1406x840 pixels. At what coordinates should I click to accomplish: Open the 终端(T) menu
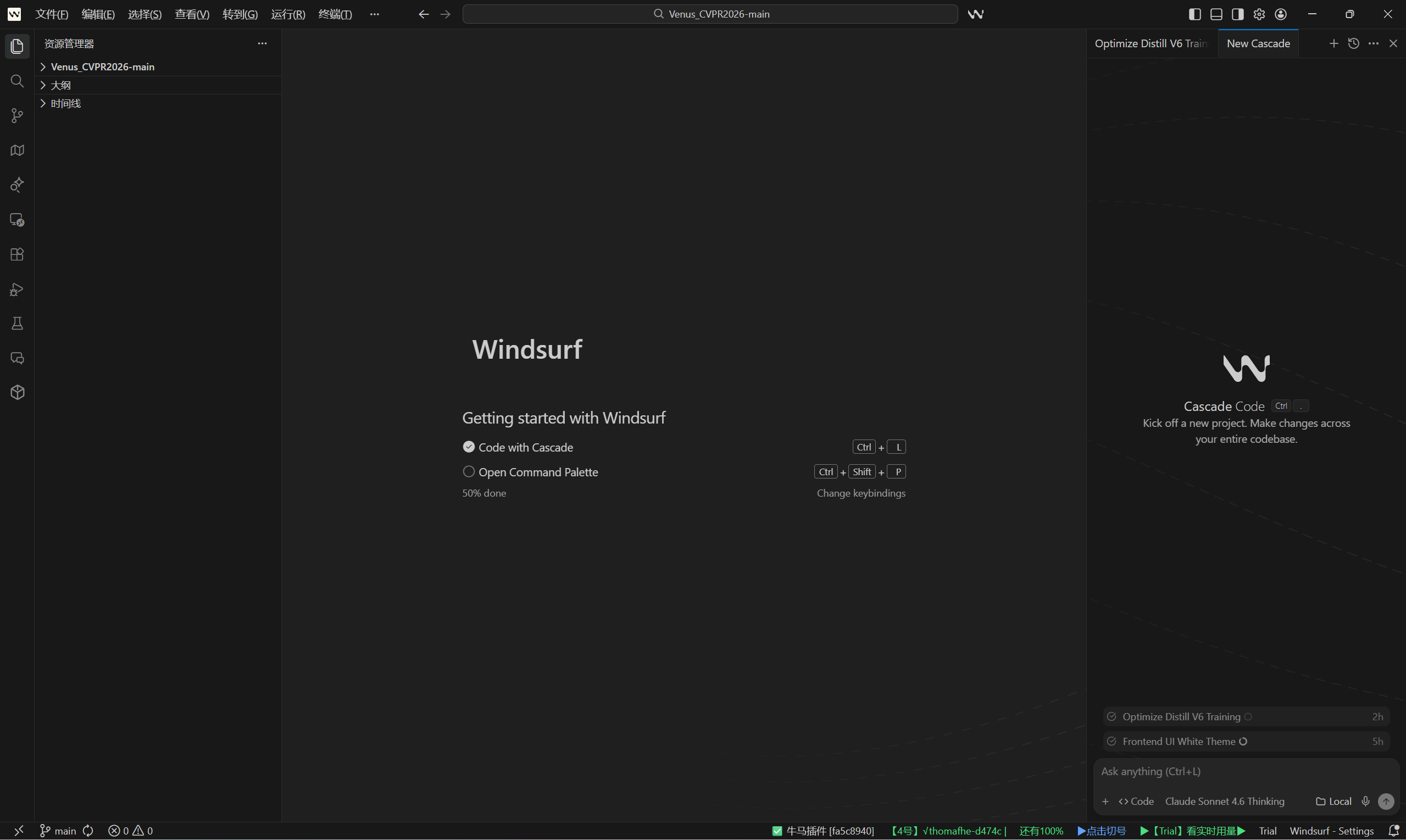335,14
